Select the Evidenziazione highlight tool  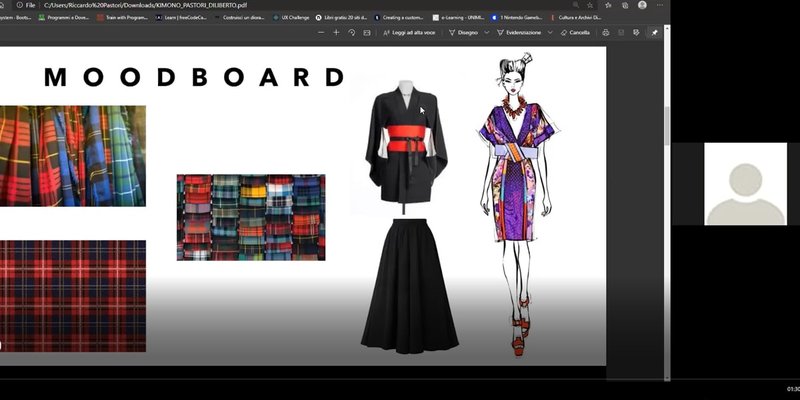pyautogui.click(x=519, y=32)
